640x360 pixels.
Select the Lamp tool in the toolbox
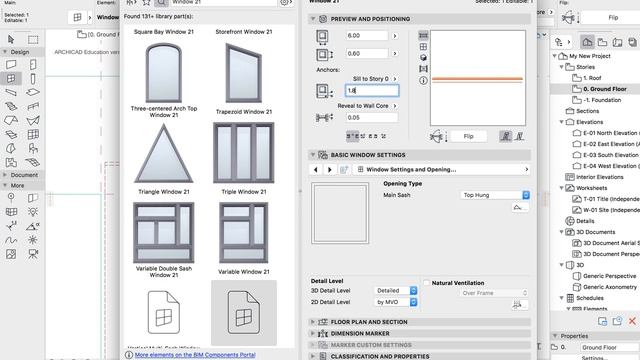[x=33, y=211]
